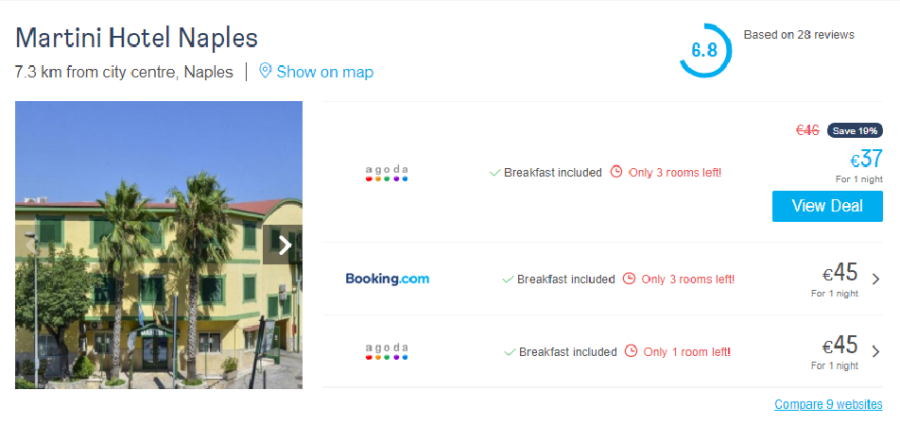The width and height of the screenshot is (900, 424).
Task: Click the next photo arrow on the hotel image
Action: (285, 245)
